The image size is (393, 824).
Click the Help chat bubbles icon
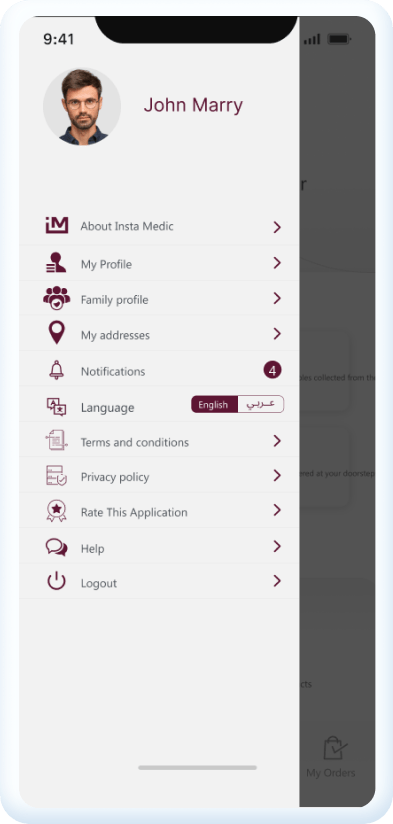pyautogui.click(x=56, y=547)
